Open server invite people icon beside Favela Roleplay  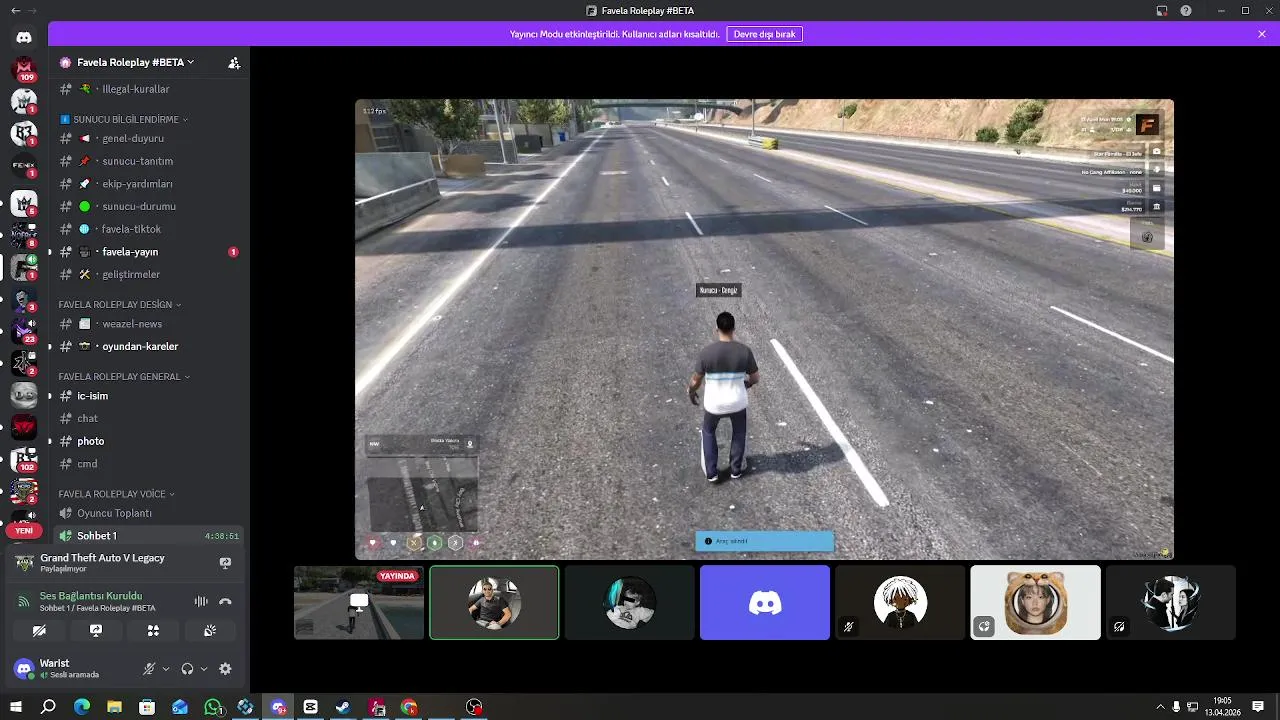coord(234,62)
